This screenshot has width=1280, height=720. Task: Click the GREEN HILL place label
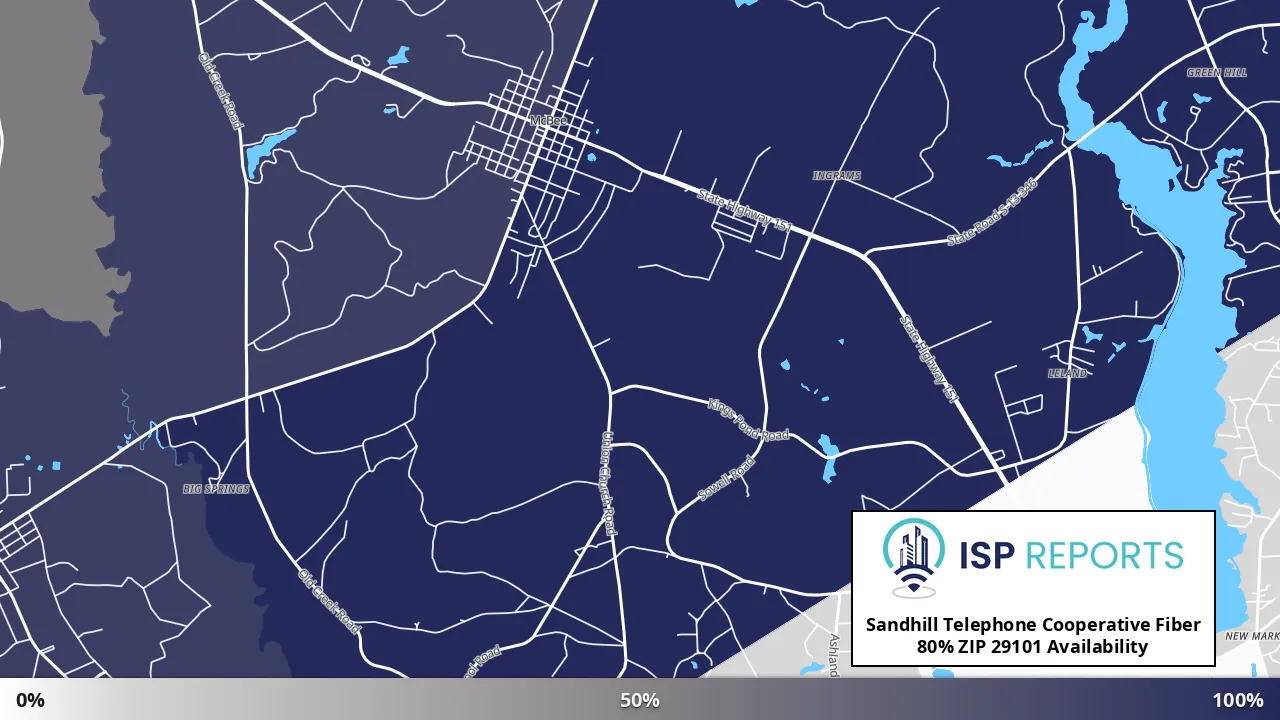(x=1217, y=73)
